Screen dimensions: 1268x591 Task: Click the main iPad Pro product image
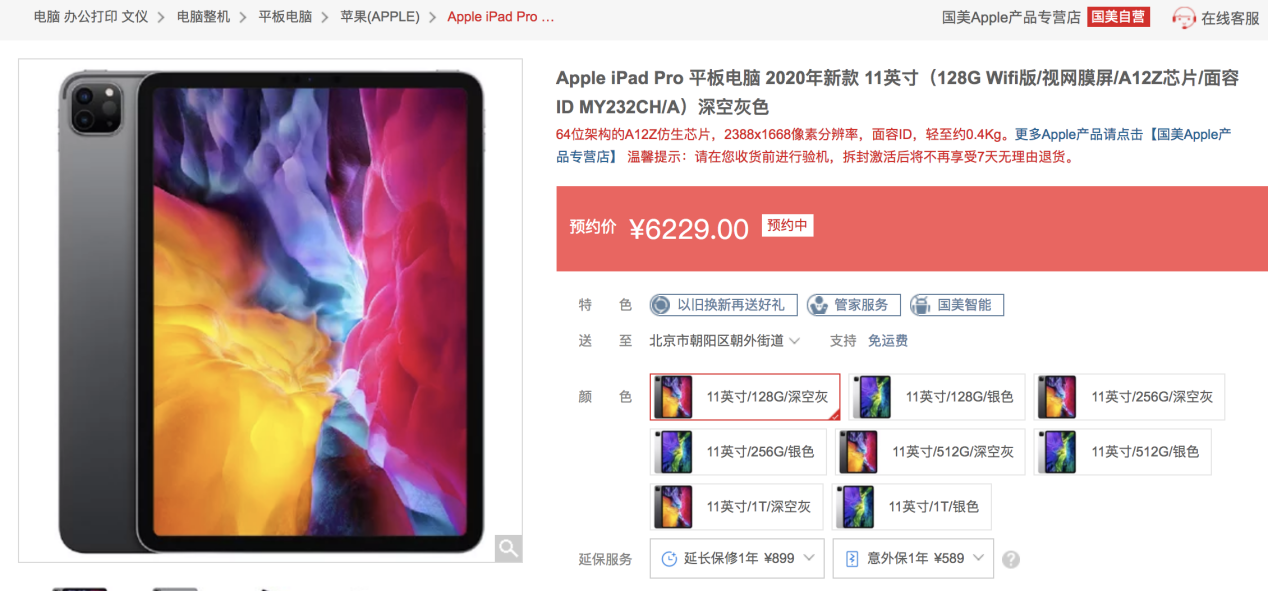coord(270,311)
